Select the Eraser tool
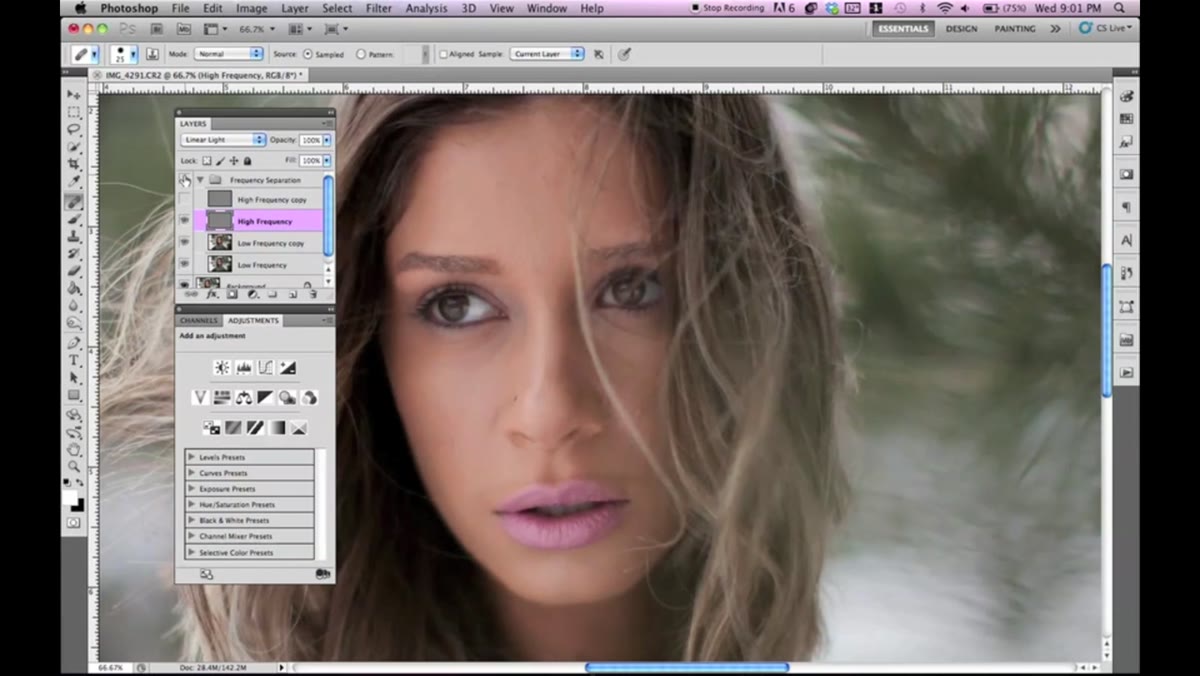The height and width of the screenshot is (676, 1200). click(74, 271)
